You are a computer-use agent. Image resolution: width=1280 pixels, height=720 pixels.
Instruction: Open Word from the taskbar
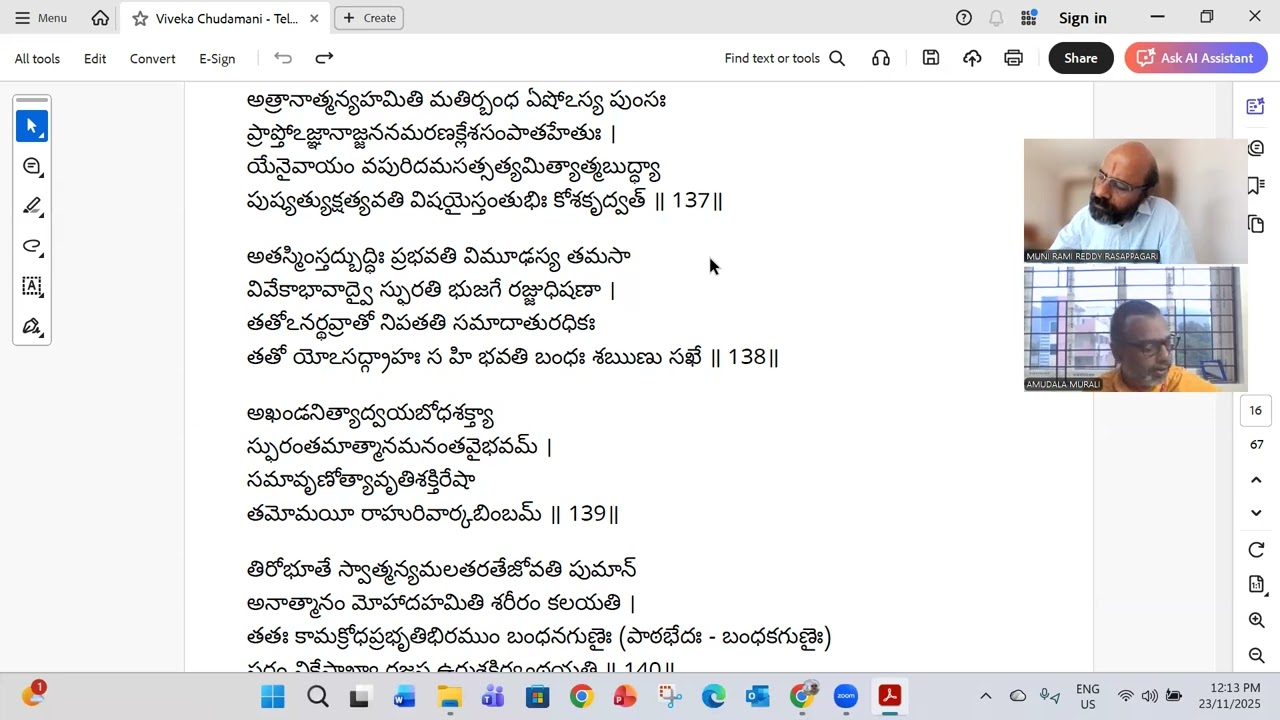[404, 696]
